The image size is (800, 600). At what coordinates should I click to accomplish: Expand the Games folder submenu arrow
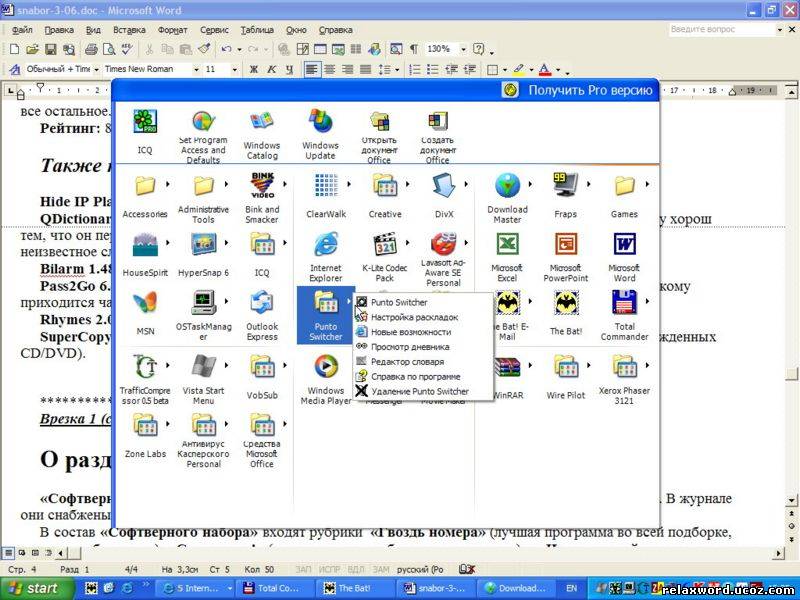click(648, 185)
